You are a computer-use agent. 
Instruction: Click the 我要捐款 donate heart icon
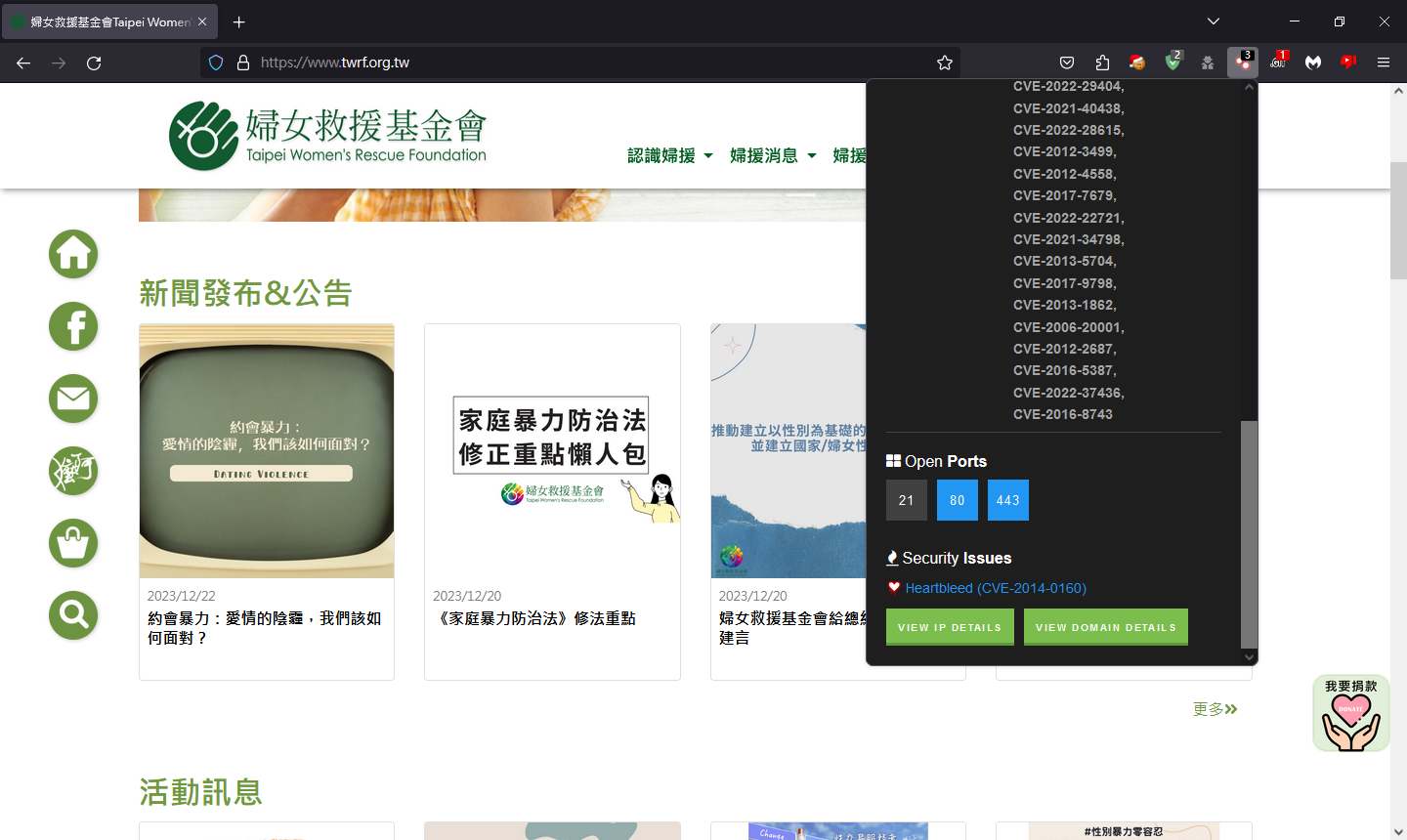[1351, 714]
